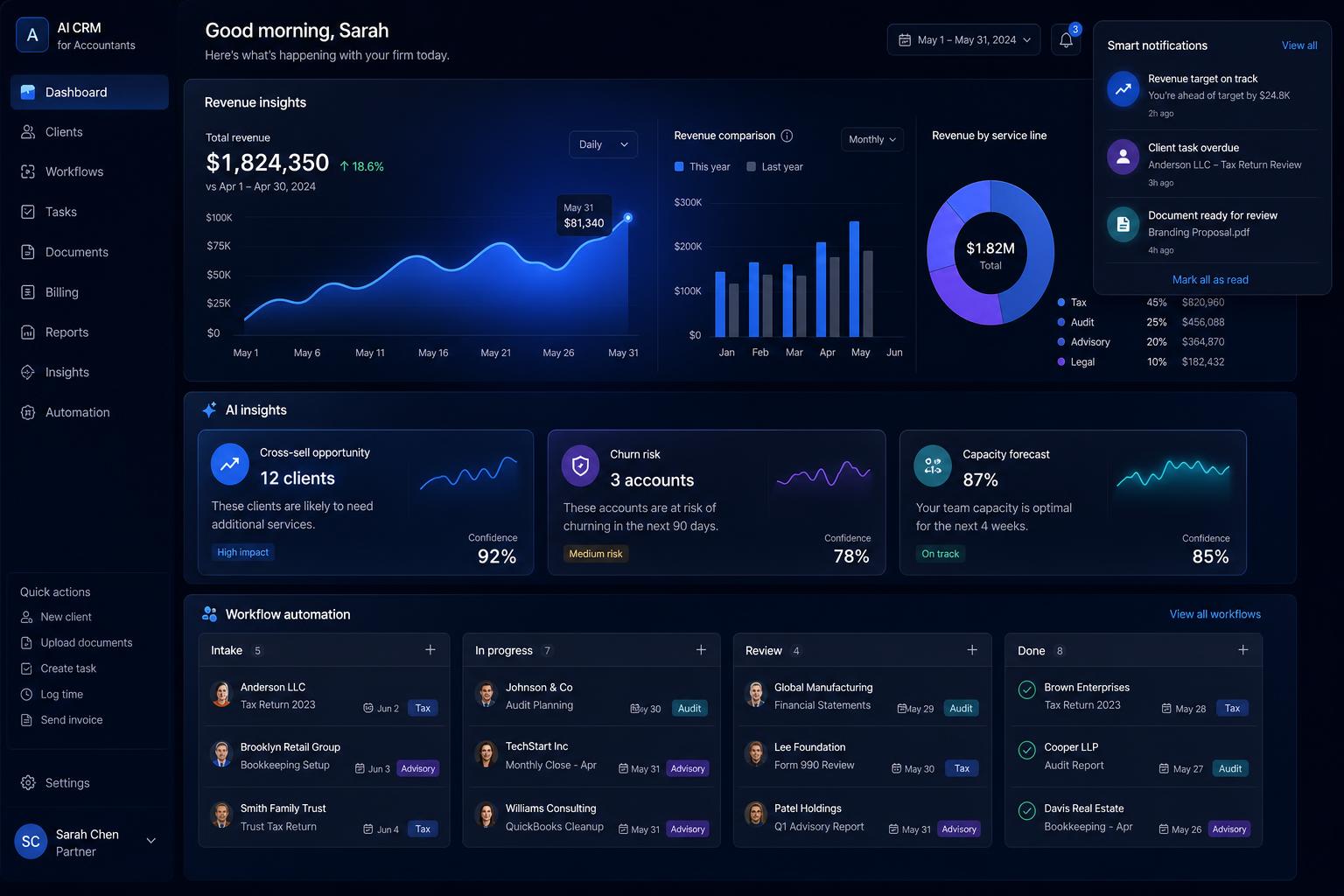Click the Reports sidebar icon

click(28, 332)
